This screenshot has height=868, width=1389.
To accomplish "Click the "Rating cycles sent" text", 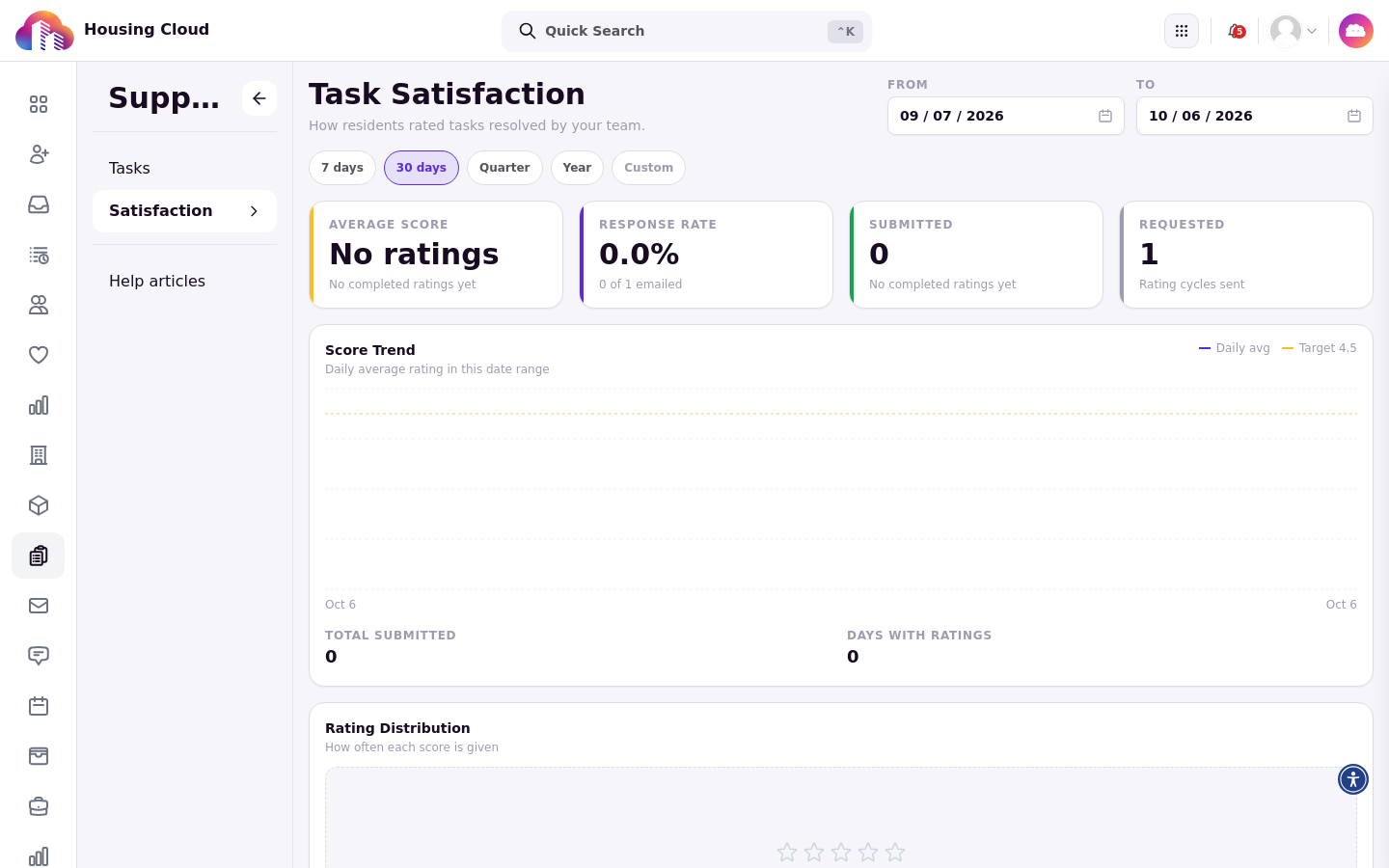I will [x=1191, y=285].
